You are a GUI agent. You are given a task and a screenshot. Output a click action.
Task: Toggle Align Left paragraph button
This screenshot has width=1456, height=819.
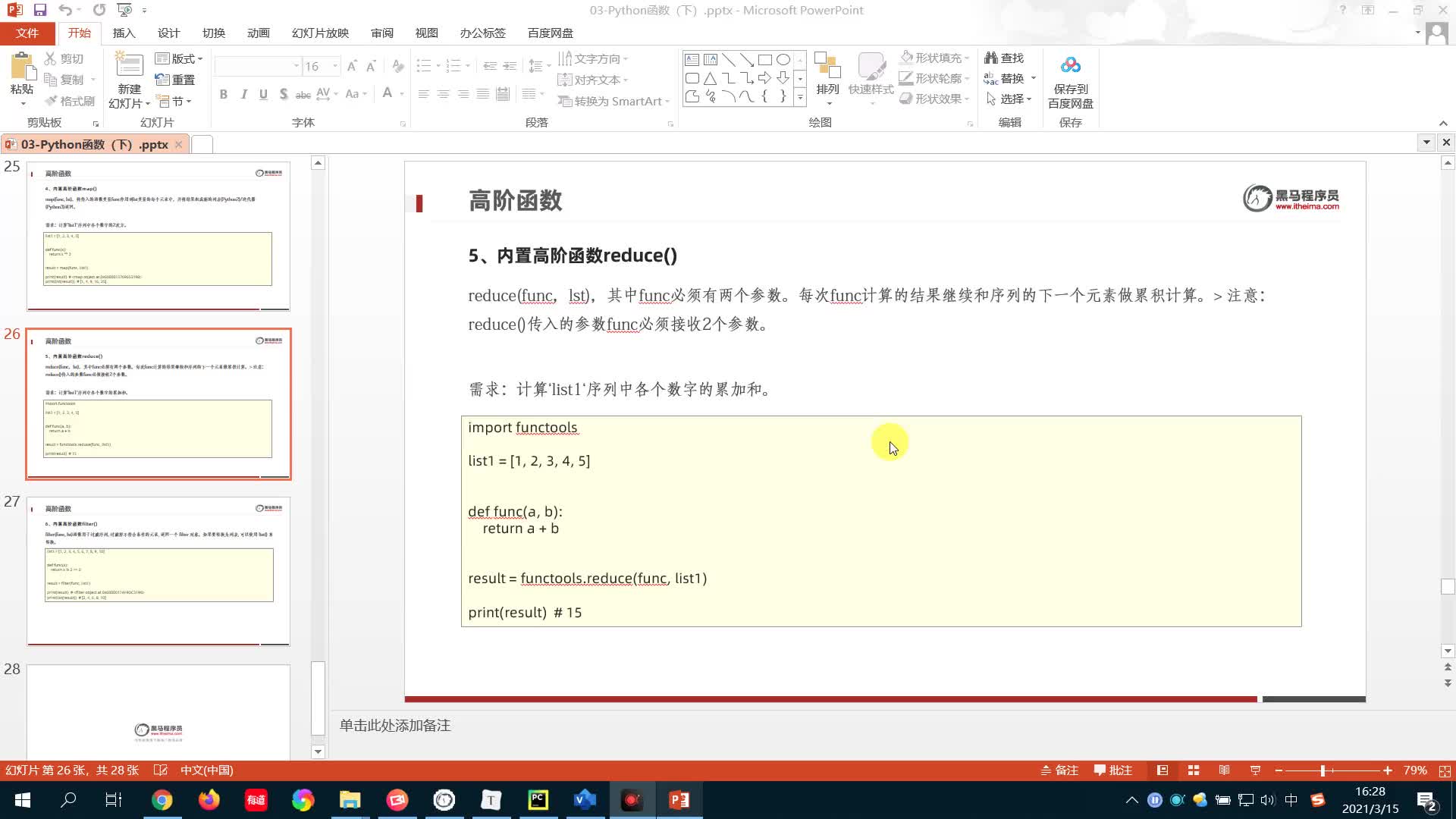[423, 94]
